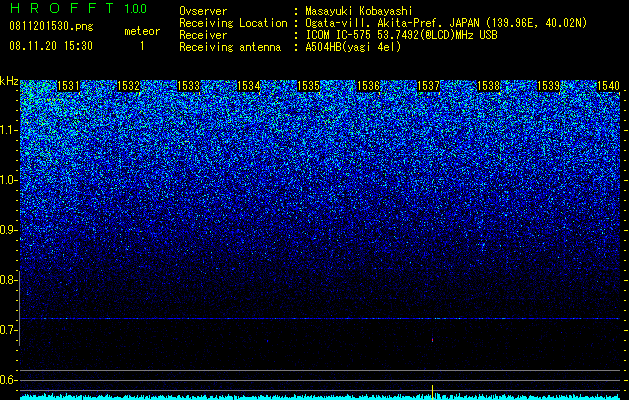Click the 1532 time marker label
The image size is (629, 400).
coord(128,86)
